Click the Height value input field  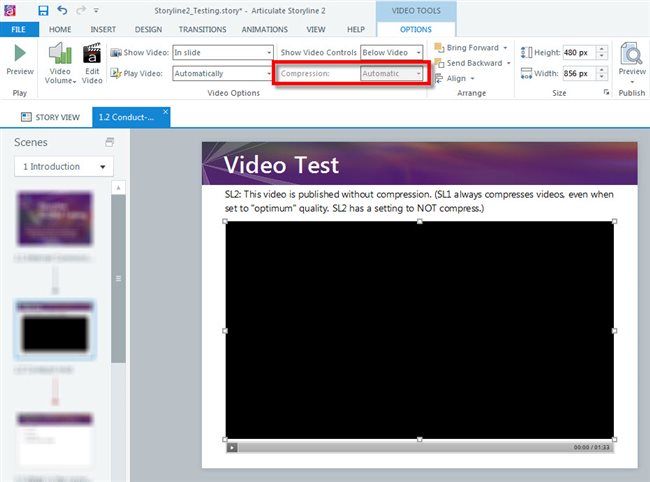click(579, 52)
